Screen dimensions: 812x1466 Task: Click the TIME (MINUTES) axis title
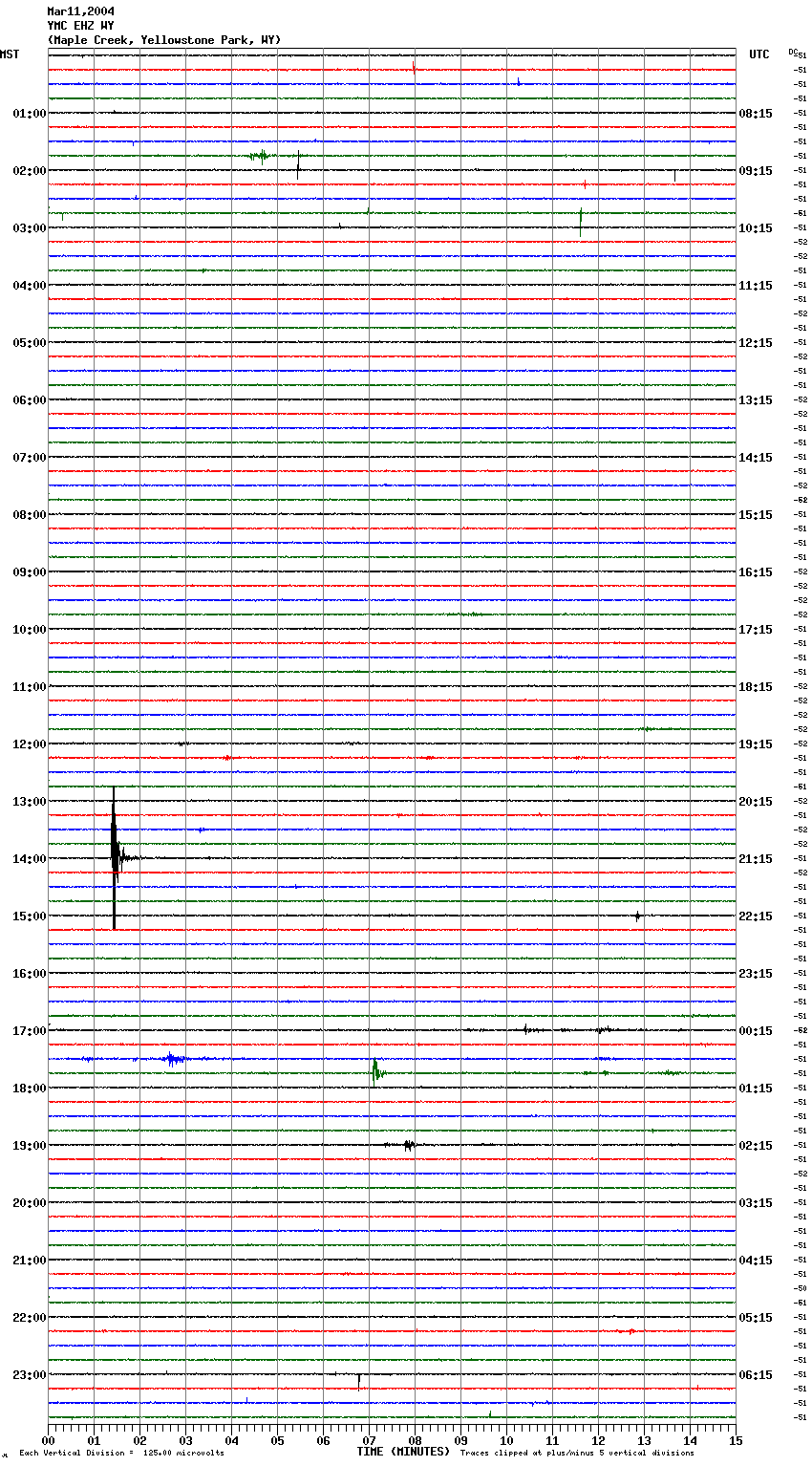403,1452
